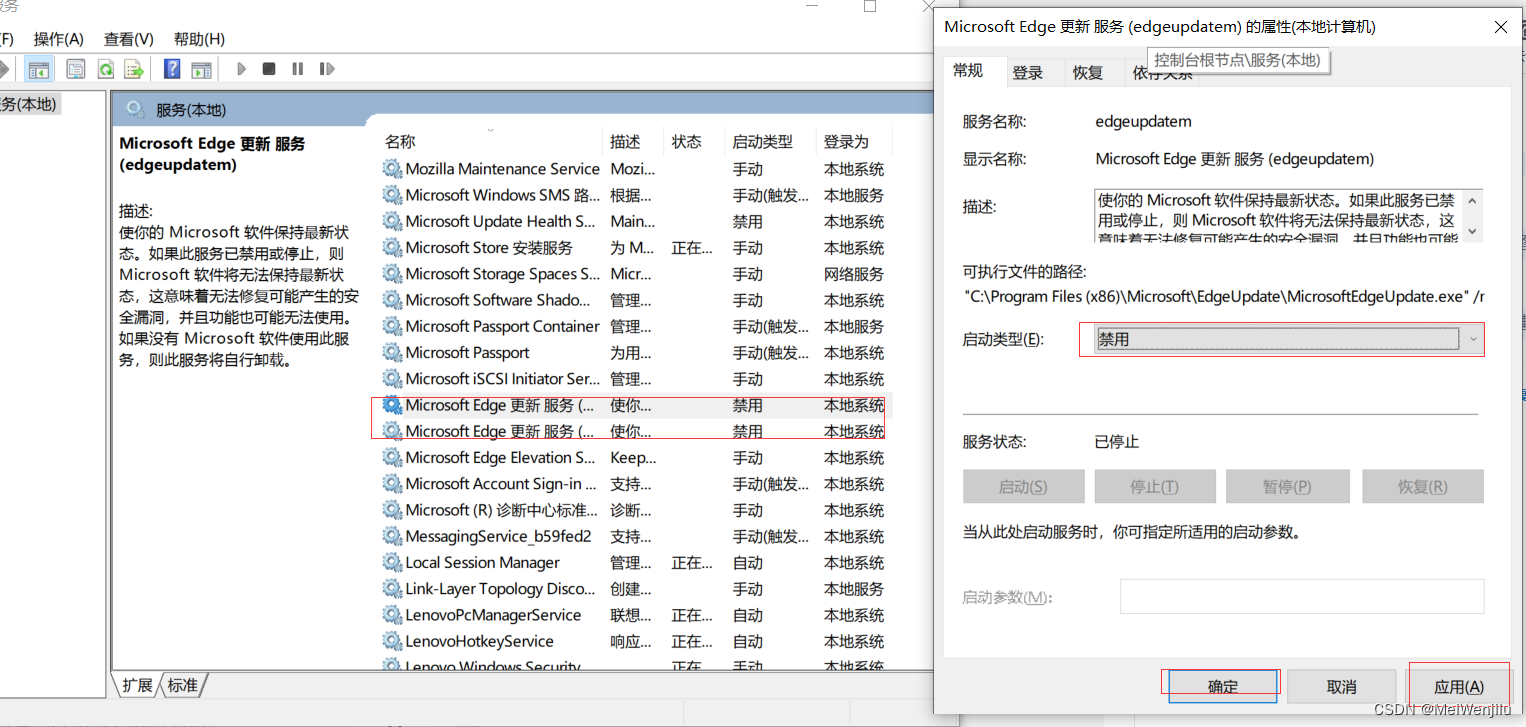This screenshot has height=727, width=1526.
Task: Open the 查看(V) menu
Action: [x=129, y=39]
